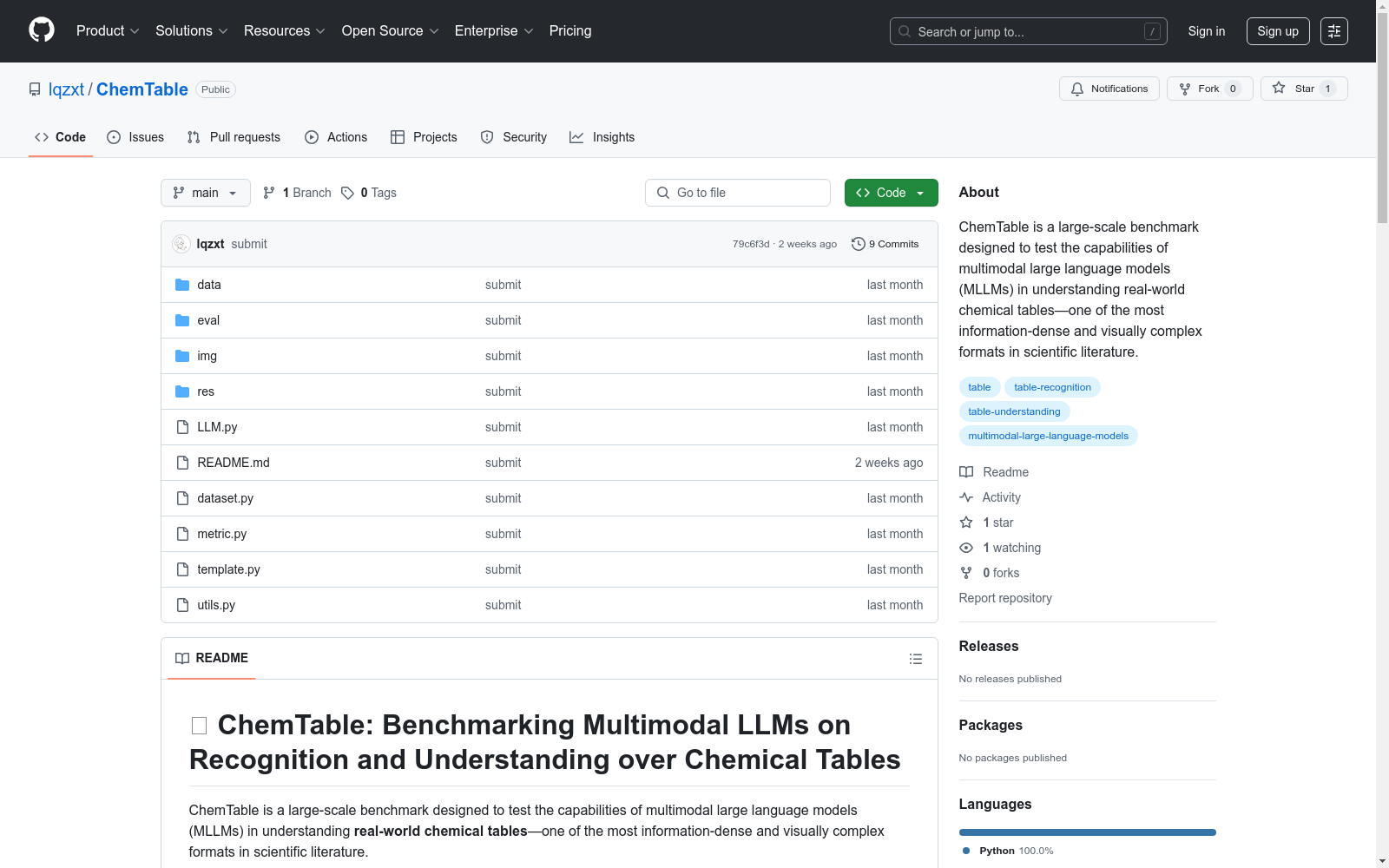Click the res folder icon
Viewport: 1389px width, 868px height.
click(182, 391)
